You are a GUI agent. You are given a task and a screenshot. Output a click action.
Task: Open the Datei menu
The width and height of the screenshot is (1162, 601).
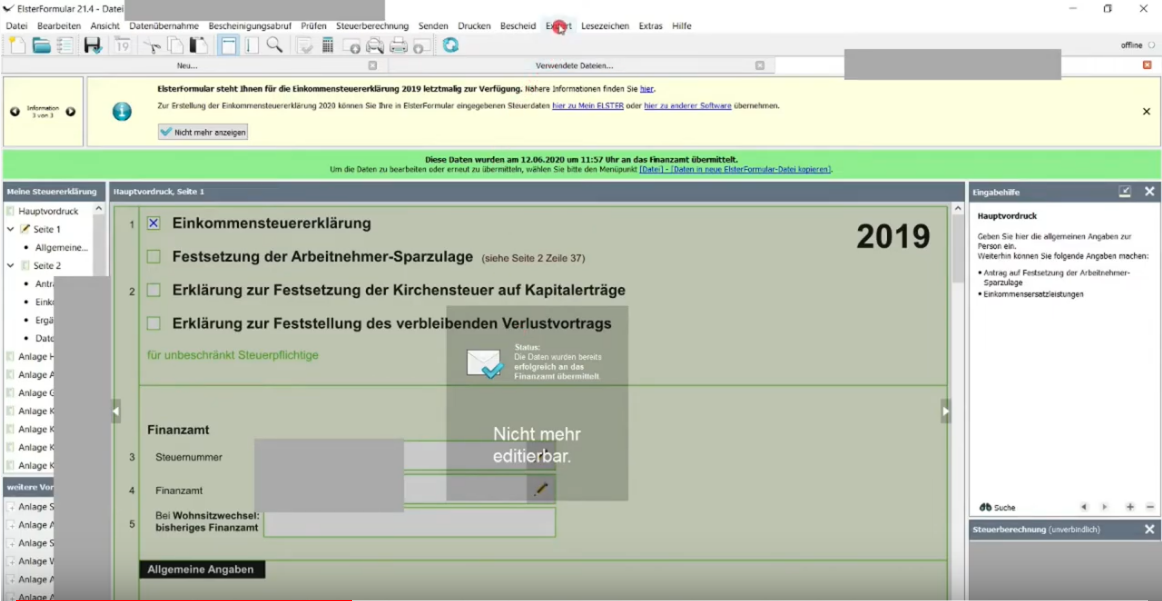(x=16, y=26)
